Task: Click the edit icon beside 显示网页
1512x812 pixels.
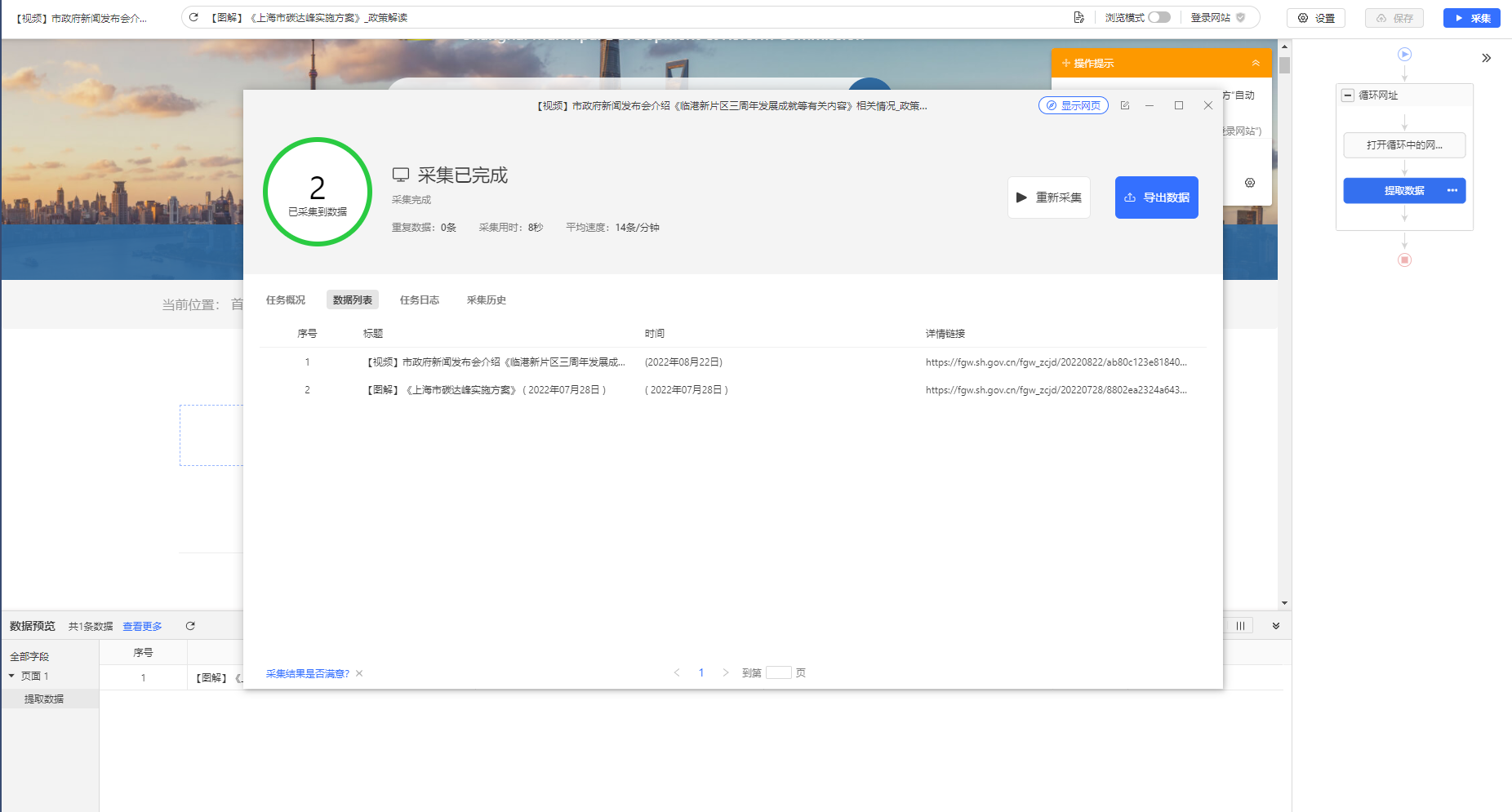Action: (x=1125, y=105)
